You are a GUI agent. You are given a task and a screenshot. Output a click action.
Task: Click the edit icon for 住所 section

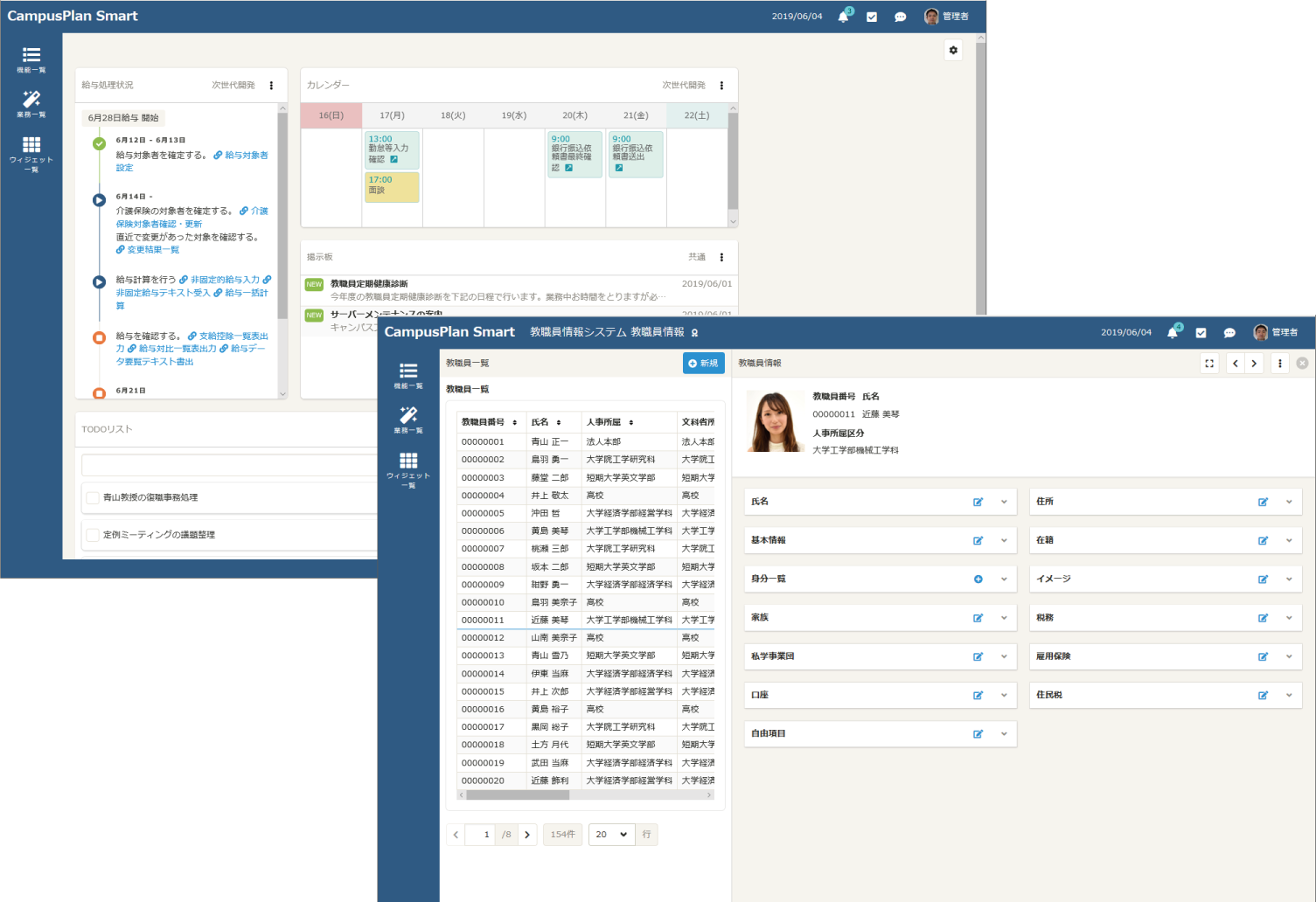click(x=1263, y=502)
